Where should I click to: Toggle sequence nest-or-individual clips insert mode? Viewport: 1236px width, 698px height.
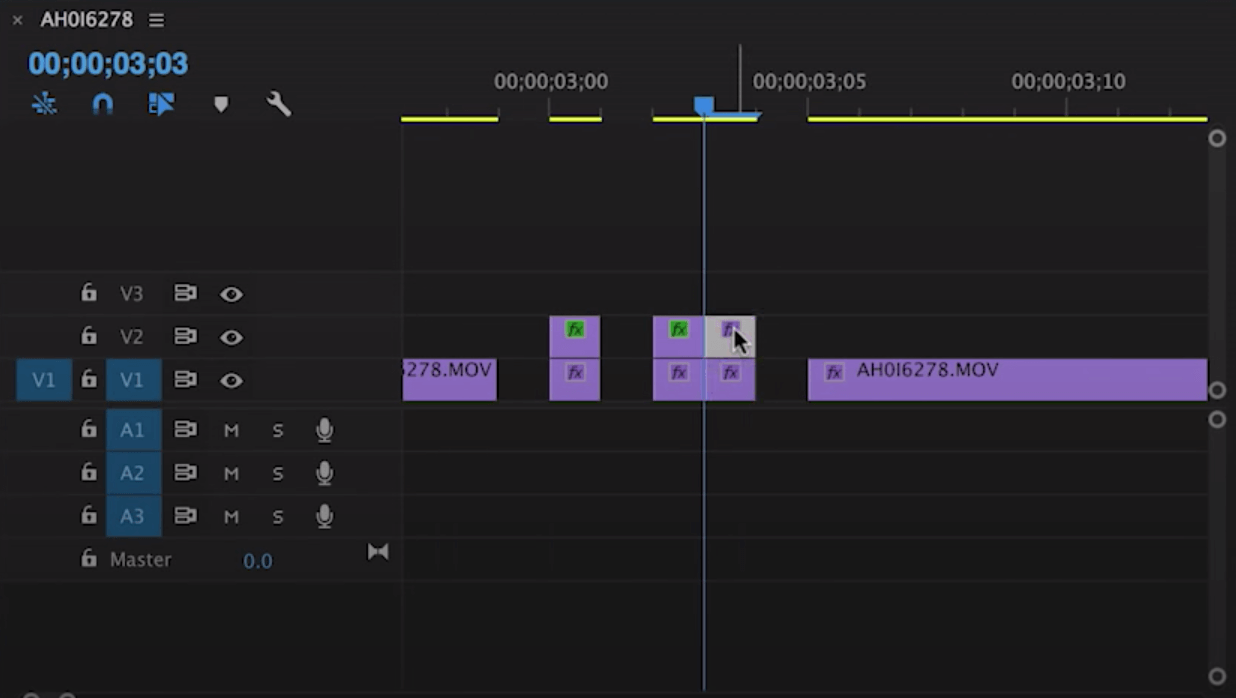[44, 104]
